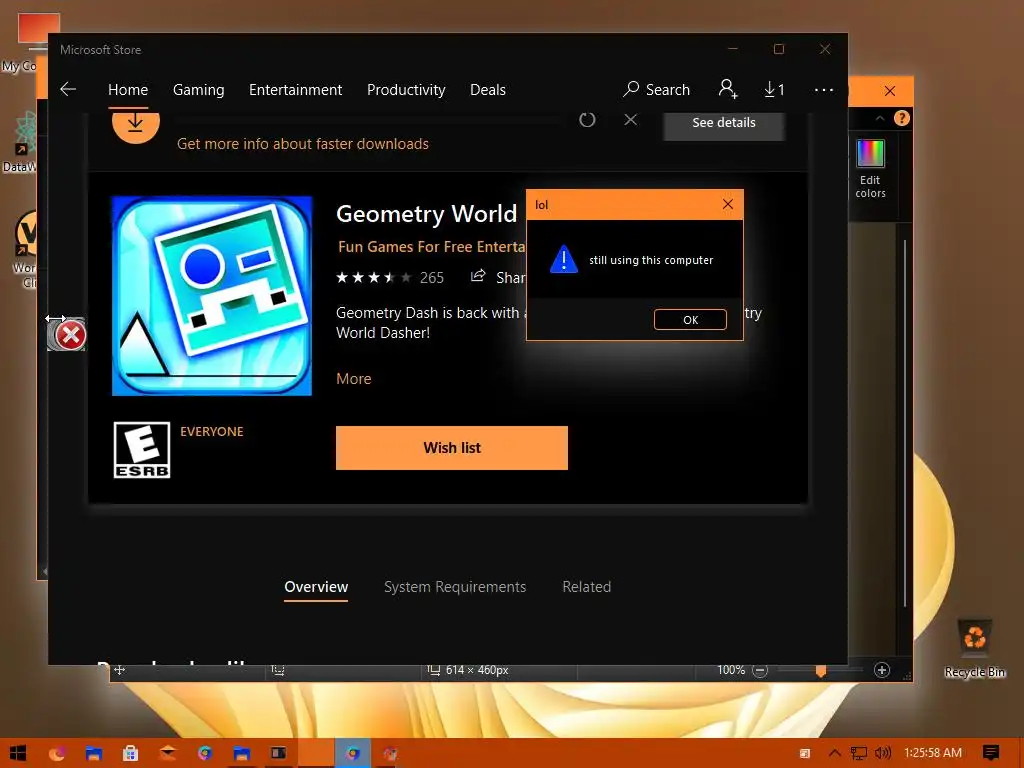Open the account sign-in icon in Store
This screenshot has width=1024, height=768.
(x=728, y=89)
